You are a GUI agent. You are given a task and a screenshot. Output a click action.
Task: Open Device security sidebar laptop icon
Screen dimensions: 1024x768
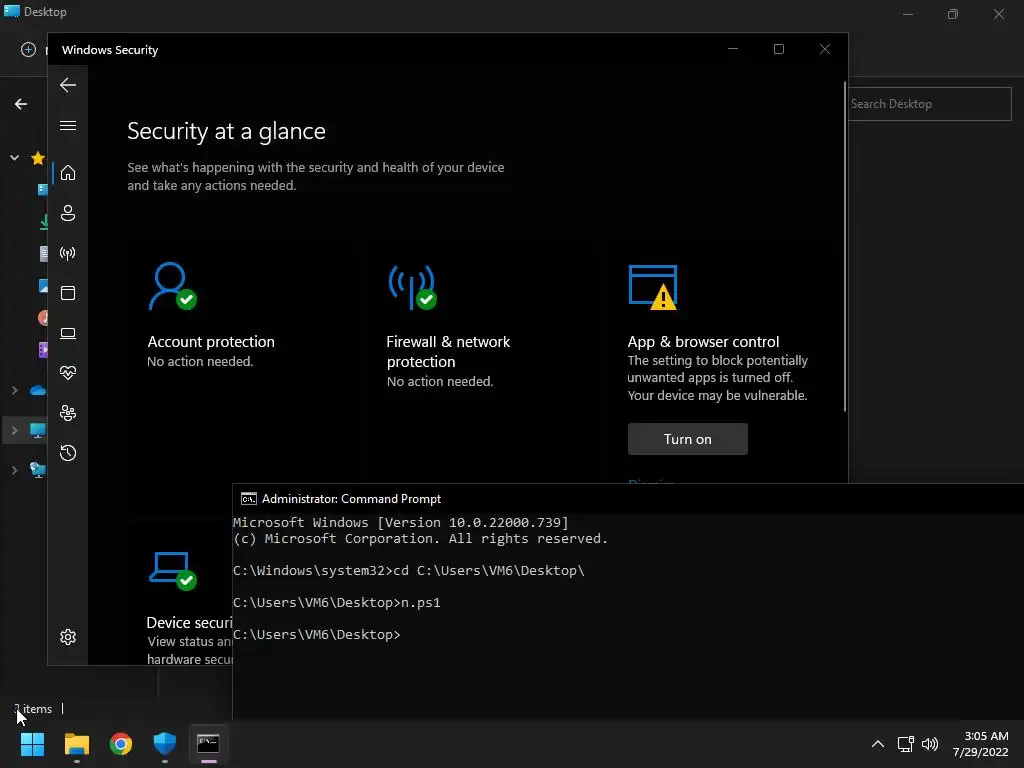(x=68, y=333)
